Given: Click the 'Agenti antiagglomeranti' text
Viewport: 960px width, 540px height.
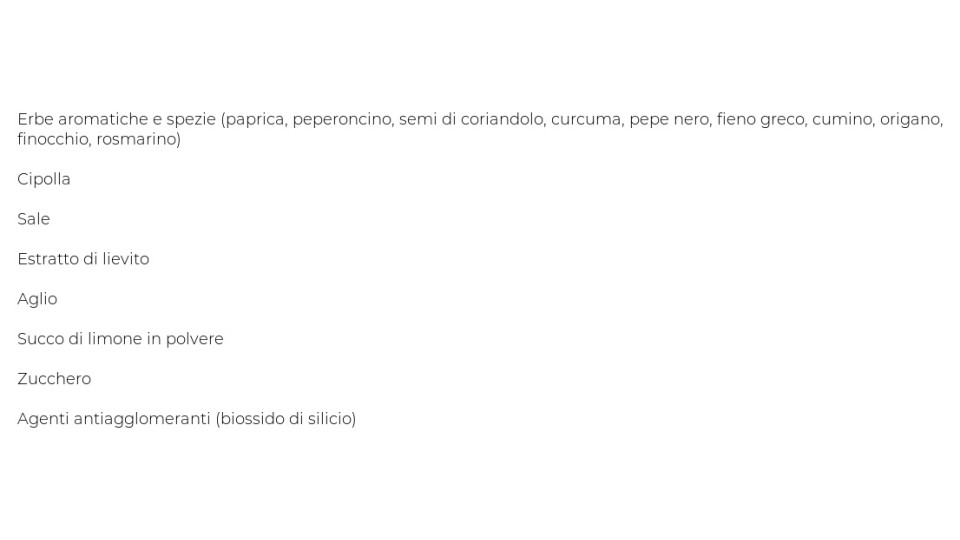Looking at the screenshot, I should pos(113,419).
